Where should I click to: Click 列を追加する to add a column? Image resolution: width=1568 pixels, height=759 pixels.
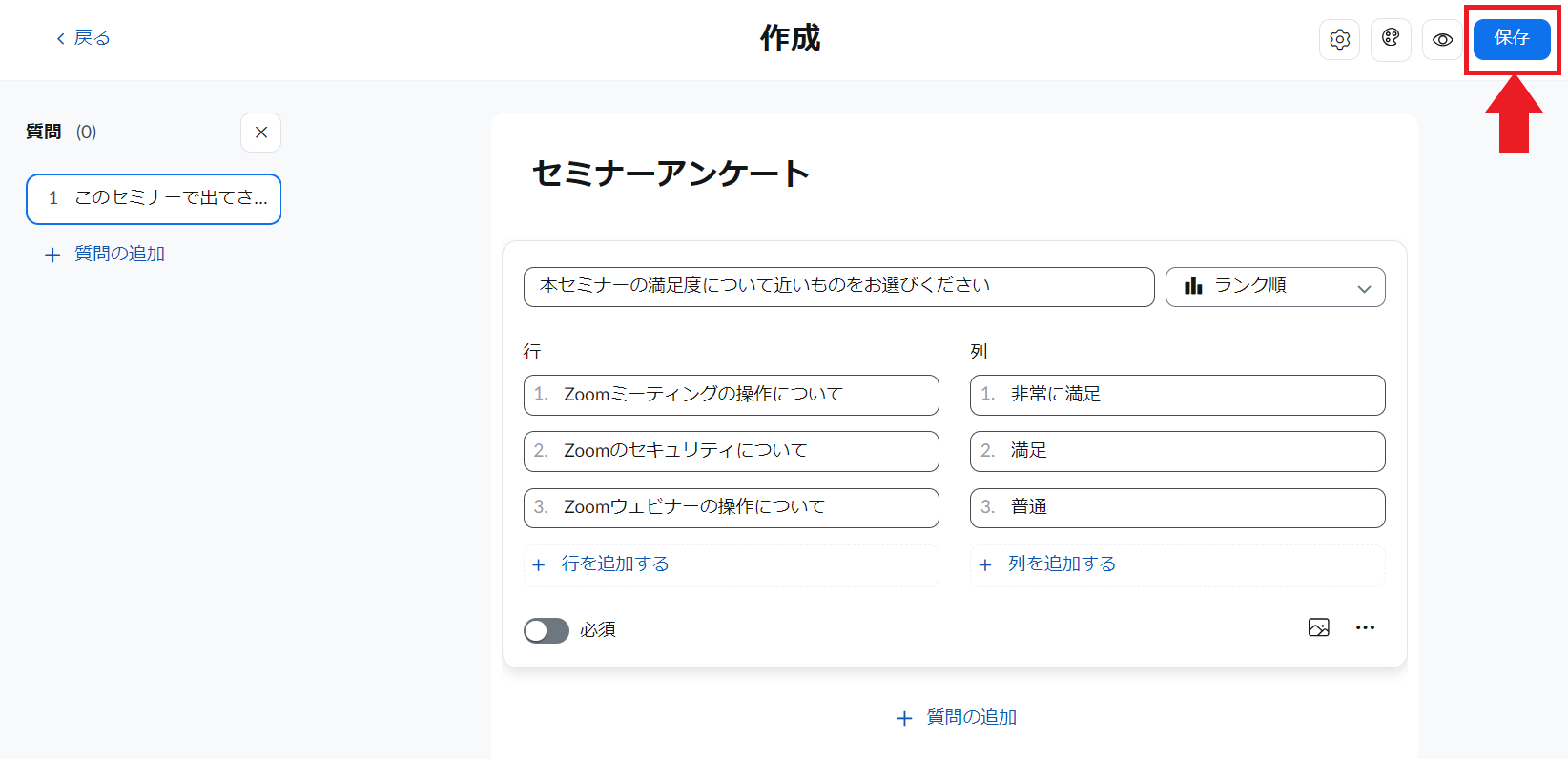1177,564
